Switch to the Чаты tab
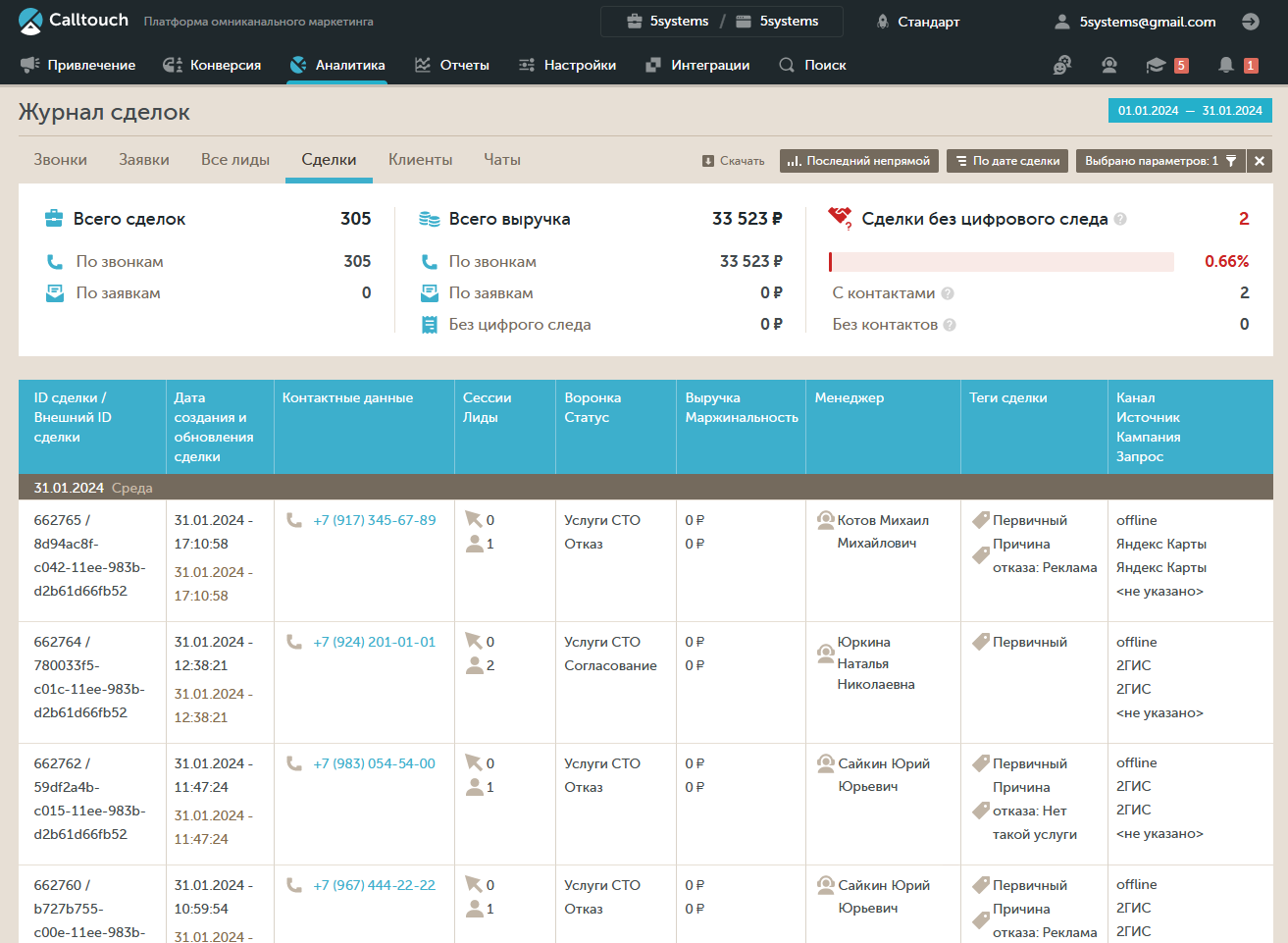Viewport: 1288px width, 943px height. tap(502, 160)
